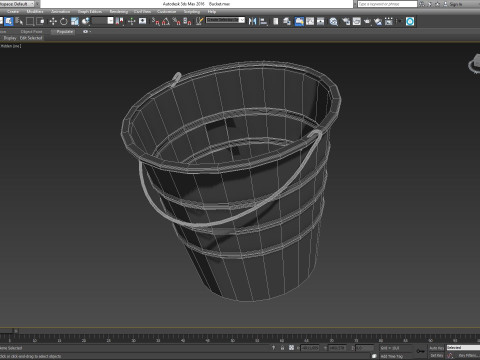Activate the Select and Move tool
The width and height of the screenshot is (480, 360).
pyautogui.click(x=53, y=21)
